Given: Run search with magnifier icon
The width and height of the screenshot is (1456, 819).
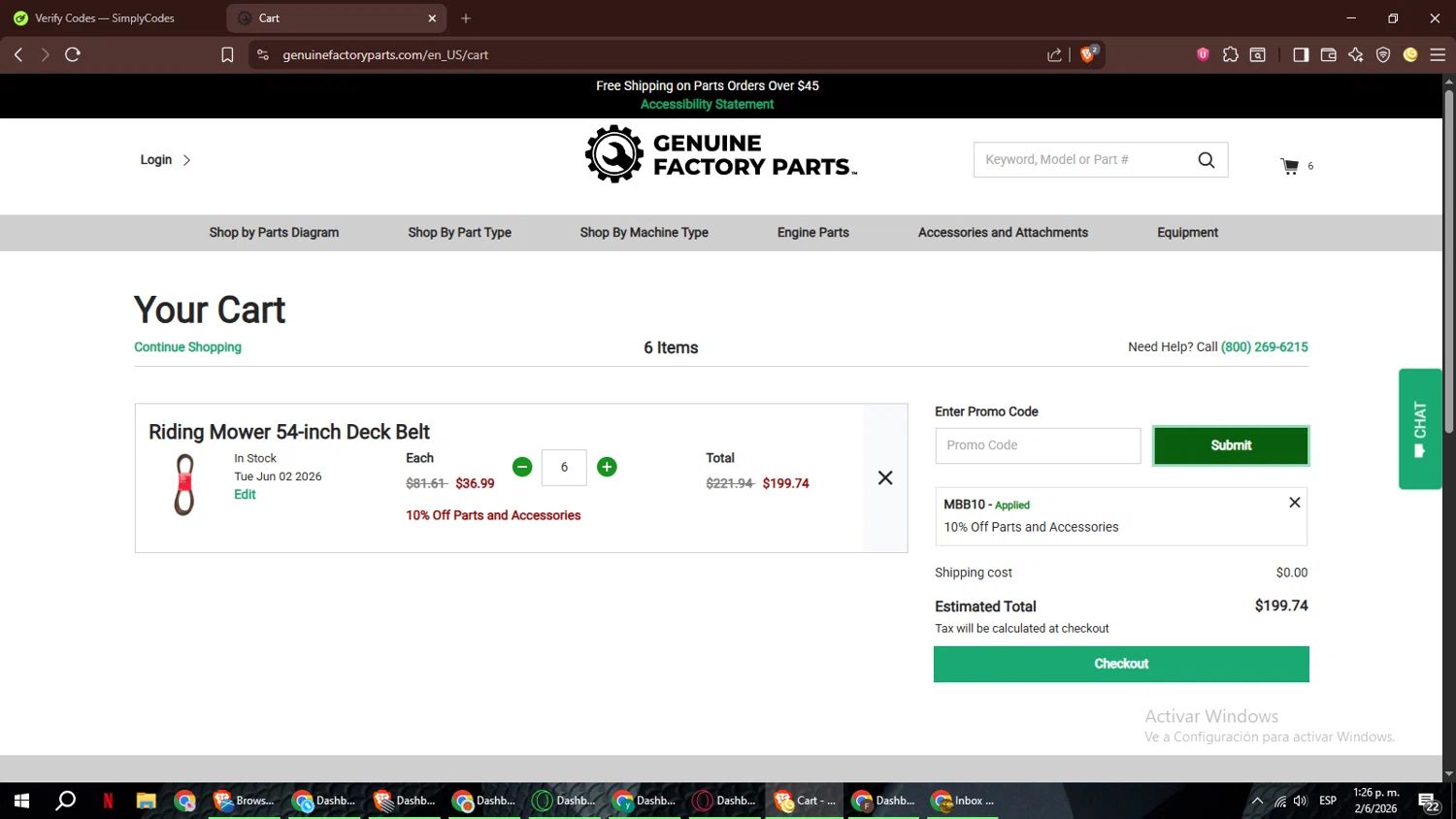Looking at the screenshot, I should [x=1206, y=160].
